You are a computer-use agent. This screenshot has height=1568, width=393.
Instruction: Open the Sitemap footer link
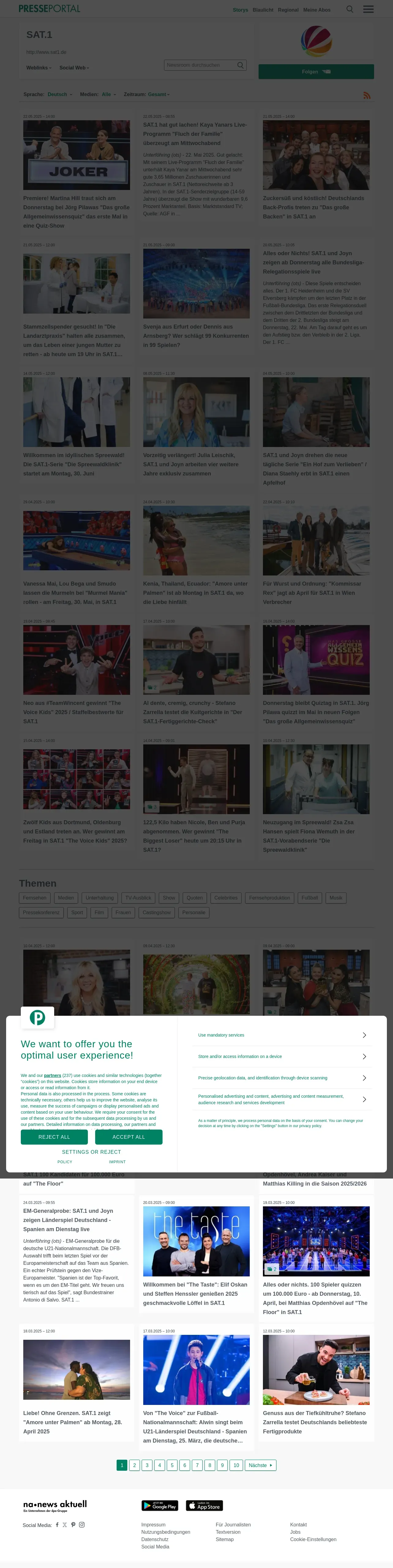225,1539
